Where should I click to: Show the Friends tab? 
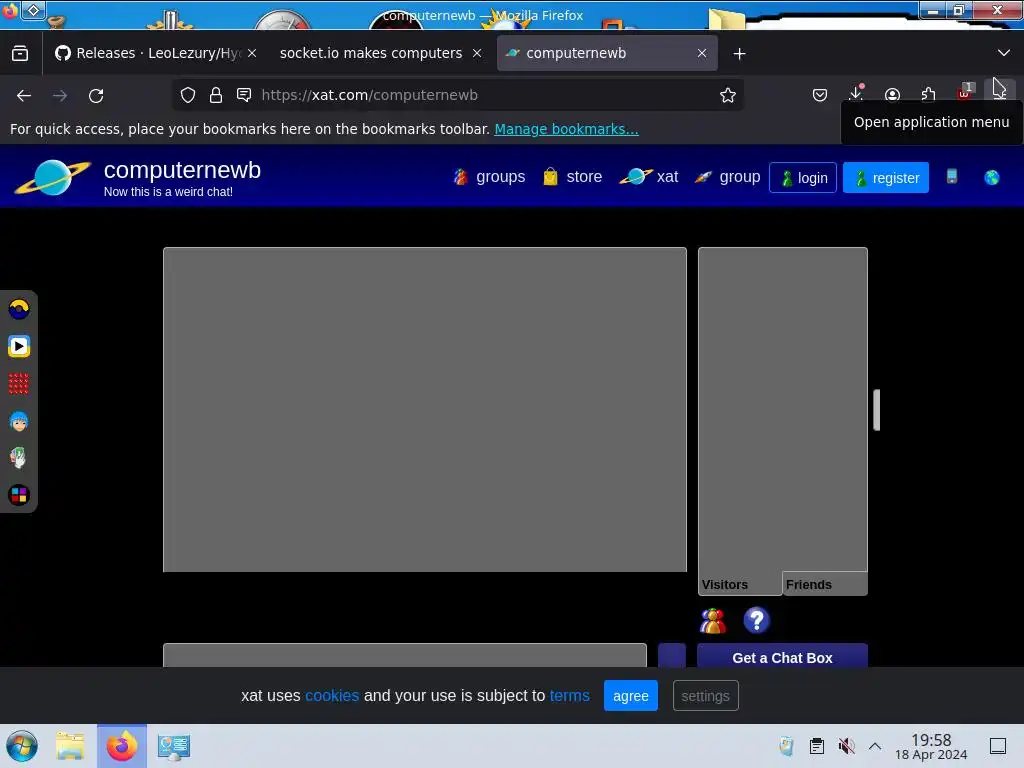pyautogui.click(x=825, y=584)
